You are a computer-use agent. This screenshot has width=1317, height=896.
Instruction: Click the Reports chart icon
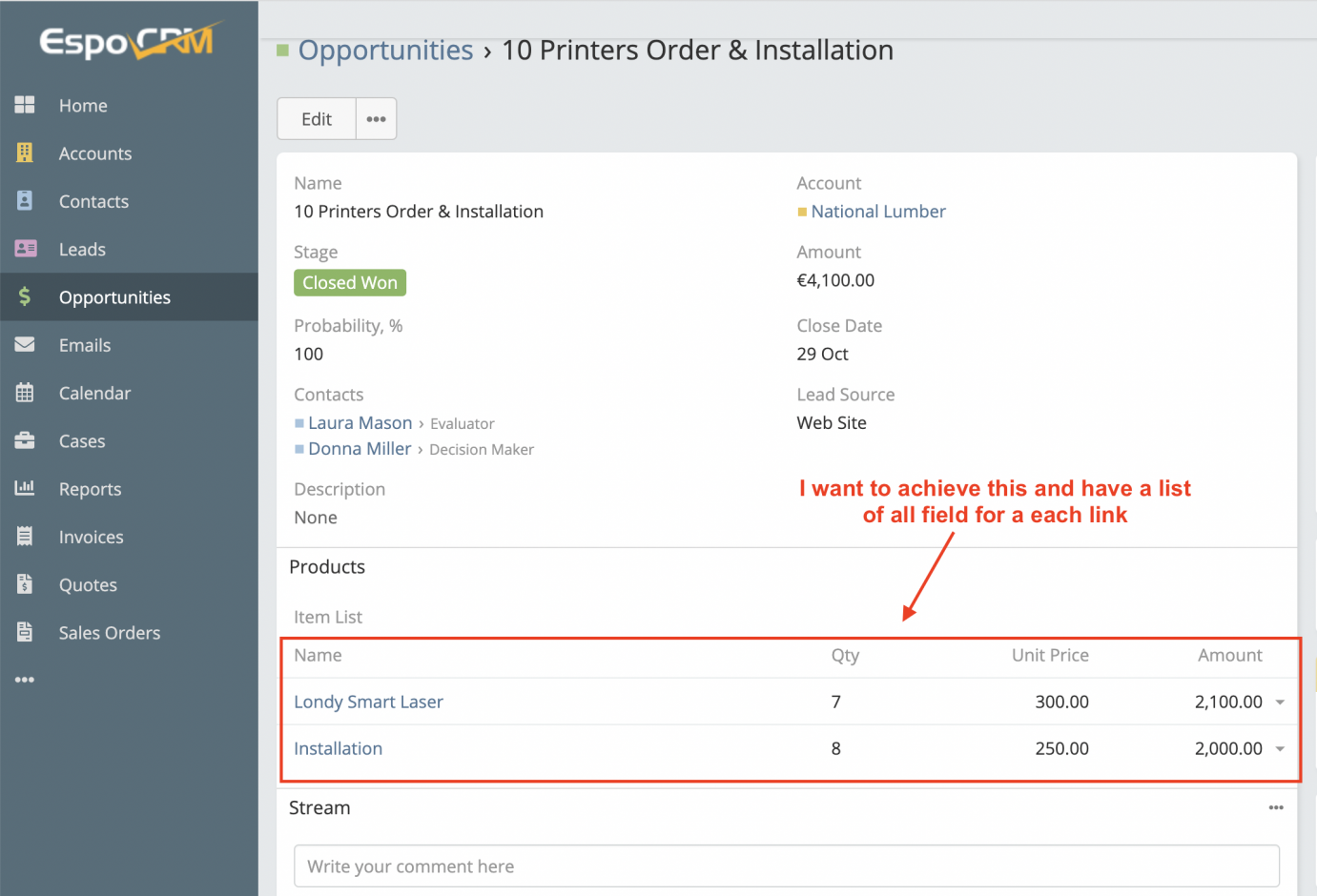coord(25,488)
